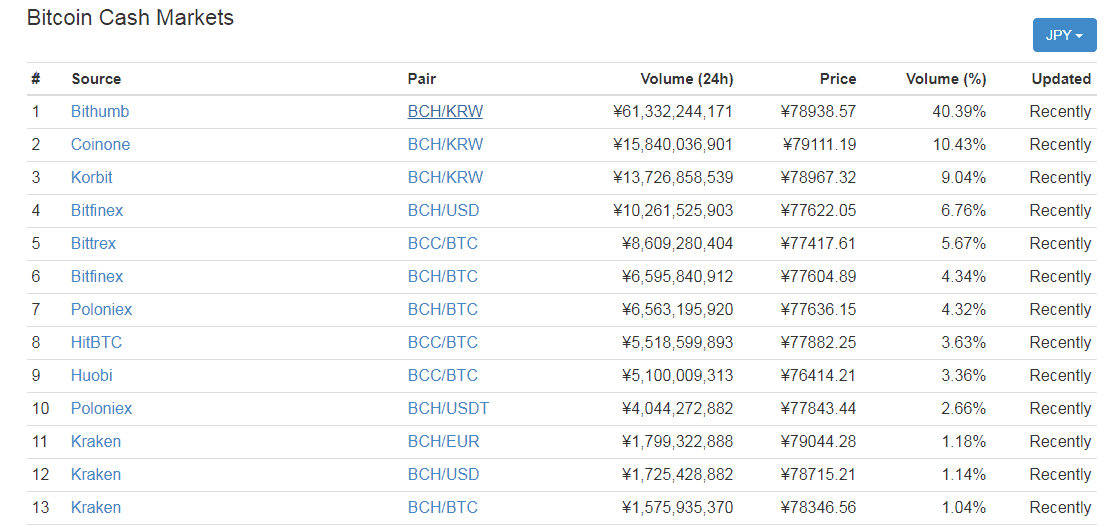The height and width of the screenshot is (526, 1110).
Task: Click Korbit's BCH/KRW pair link
Action: click(x=445, y=177)
